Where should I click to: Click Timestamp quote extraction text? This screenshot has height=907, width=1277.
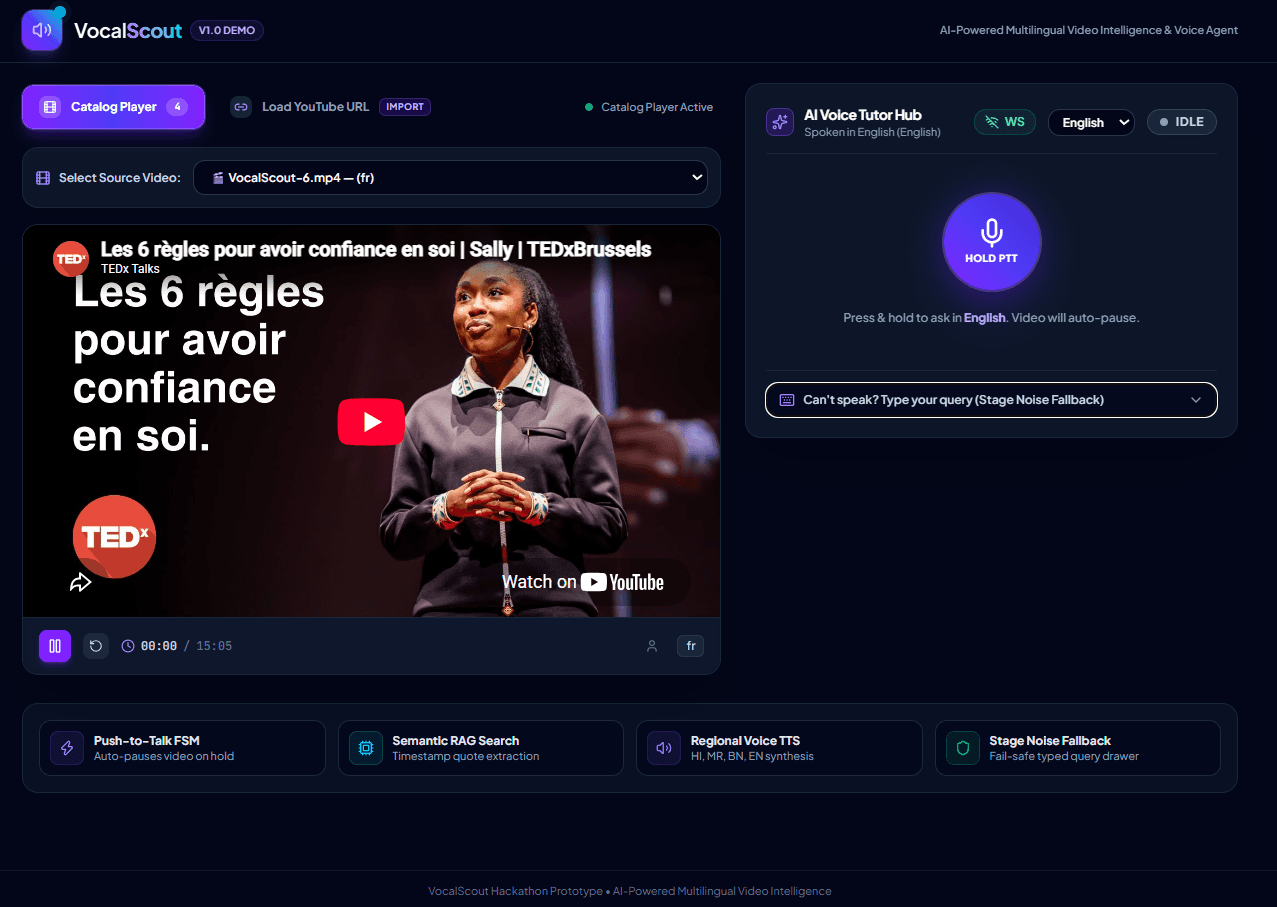[466, 757]
